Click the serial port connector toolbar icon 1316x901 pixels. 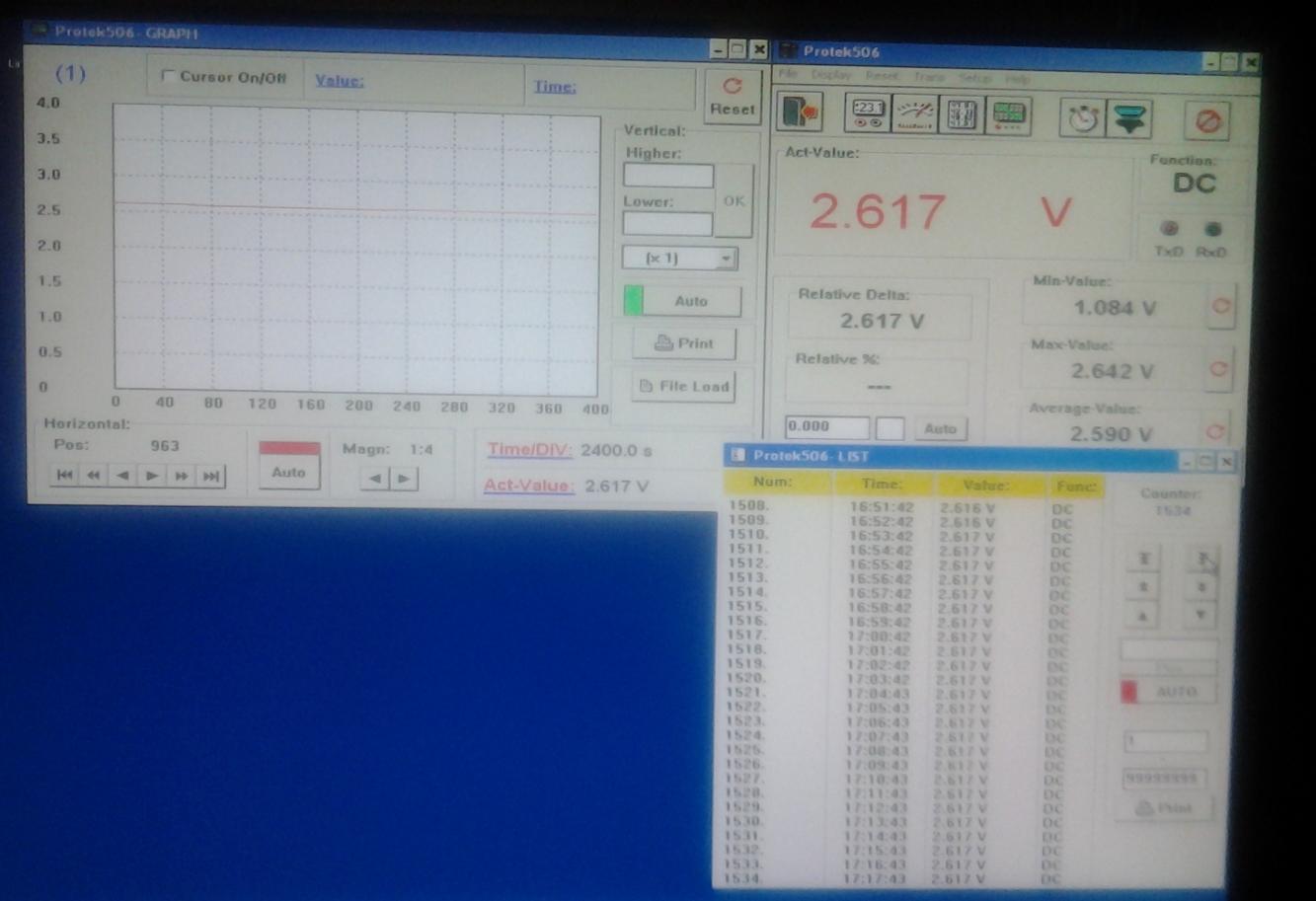point(1129,118)
